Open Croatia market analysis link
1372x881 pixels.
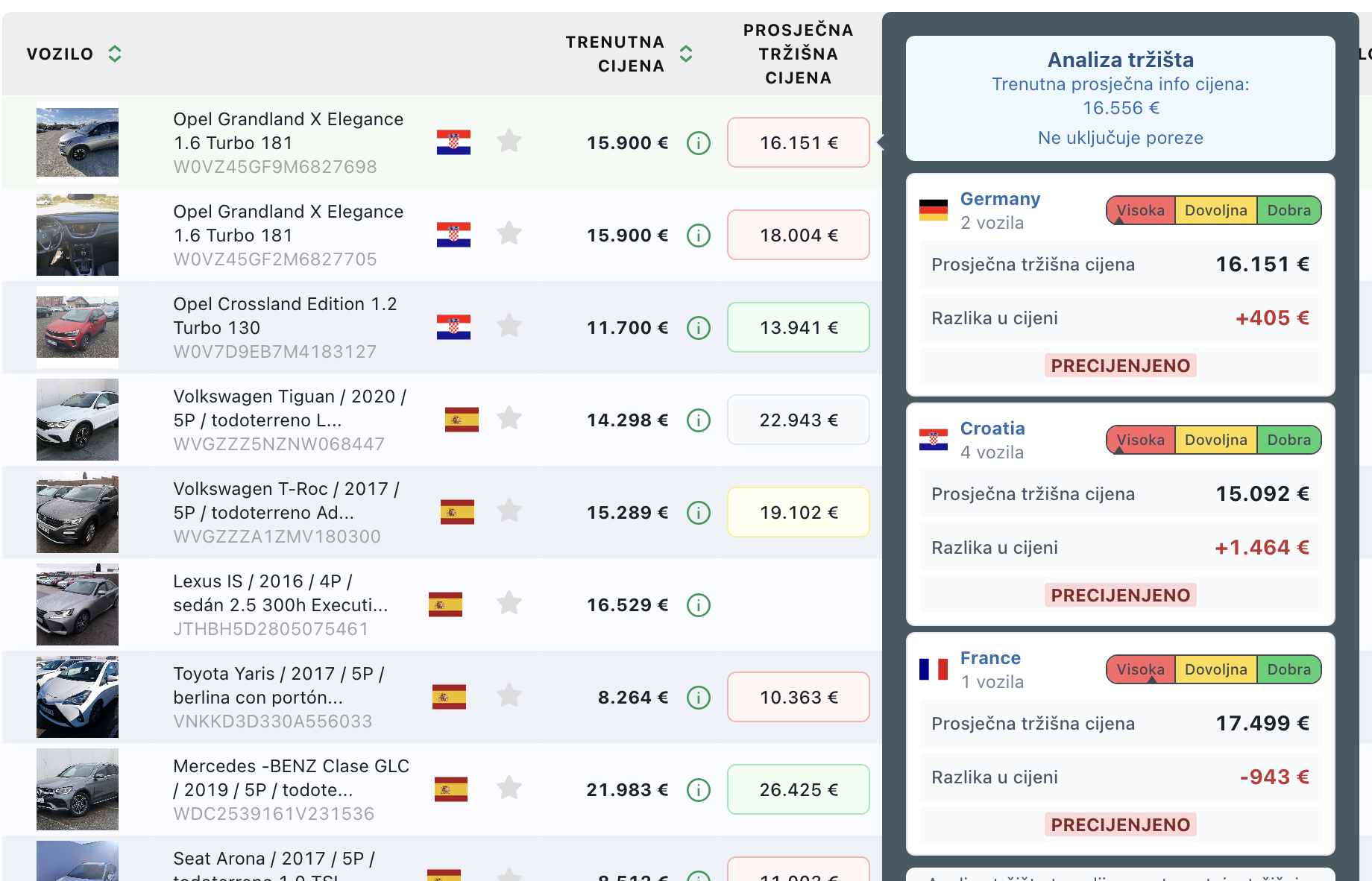pos(992,429)
